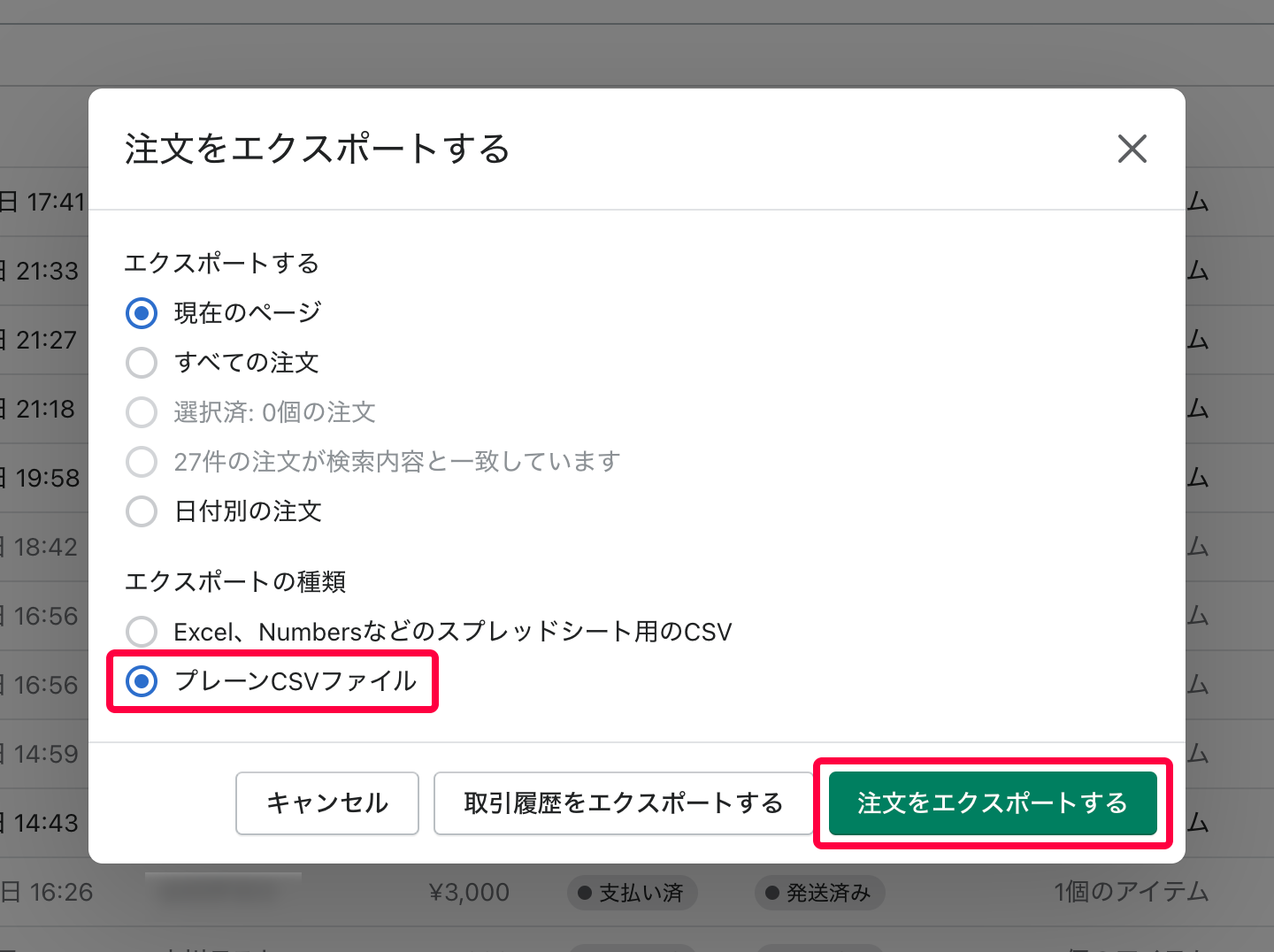Choose Excel、Numbers用のCSV export type
The height and width of the screenshot is (952, 1274).
pyautogui.click(x=142, y=632)
